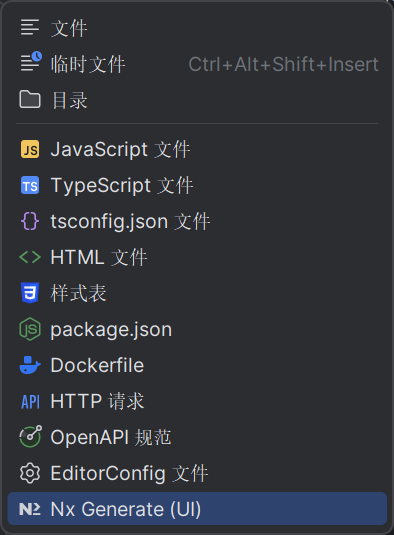This screenshot has width=394, height=535.
Task: Click the gear icon for EditorConfig
Action: click(30, 473)
